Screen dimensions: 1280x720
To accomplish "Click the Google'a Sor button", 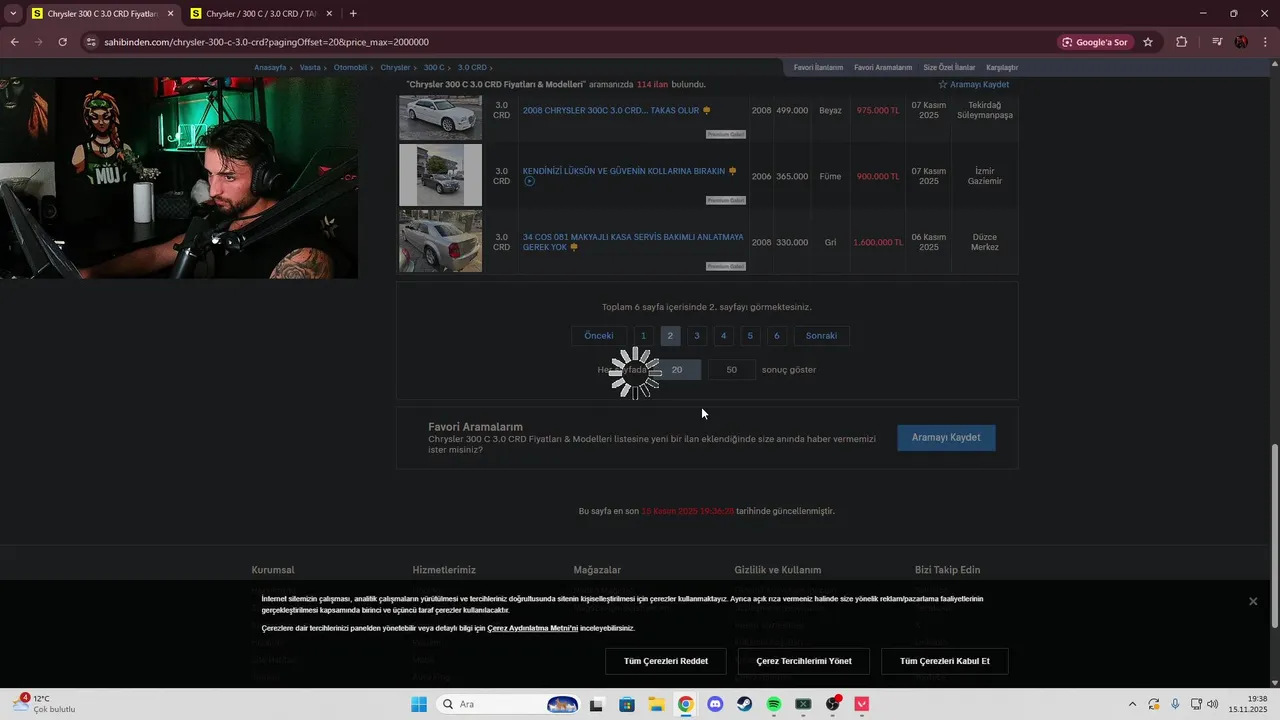I will coord(1095,42).
